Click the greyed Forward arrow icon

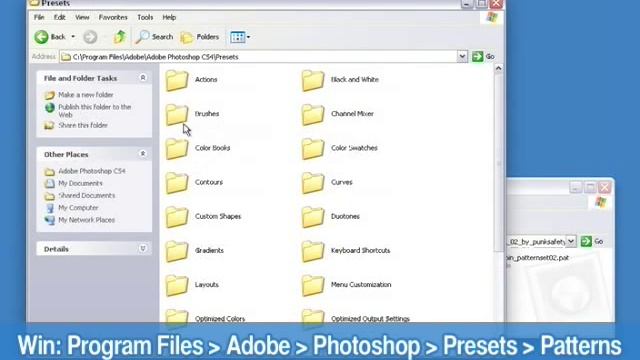click(x=90, y=37)
